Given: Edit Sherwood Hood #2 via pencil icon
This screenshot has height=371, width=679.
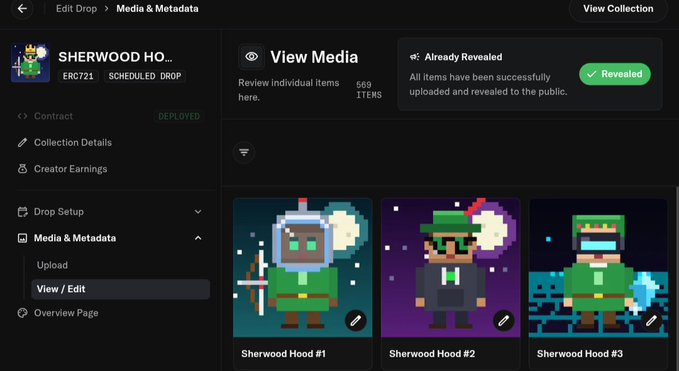Looking at the screenshot, I should coord(504,320).
